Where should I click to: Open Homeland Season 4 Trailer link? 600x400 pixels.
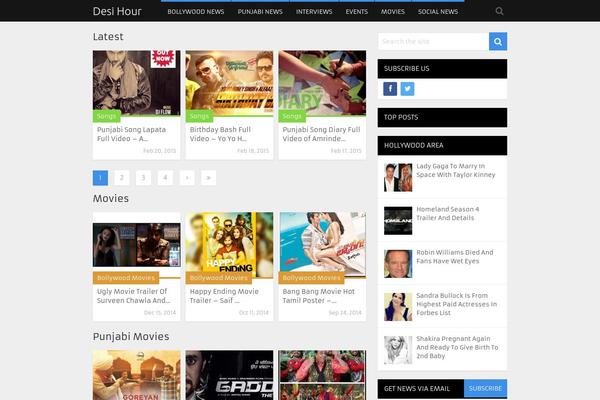[x=448, y=214]
